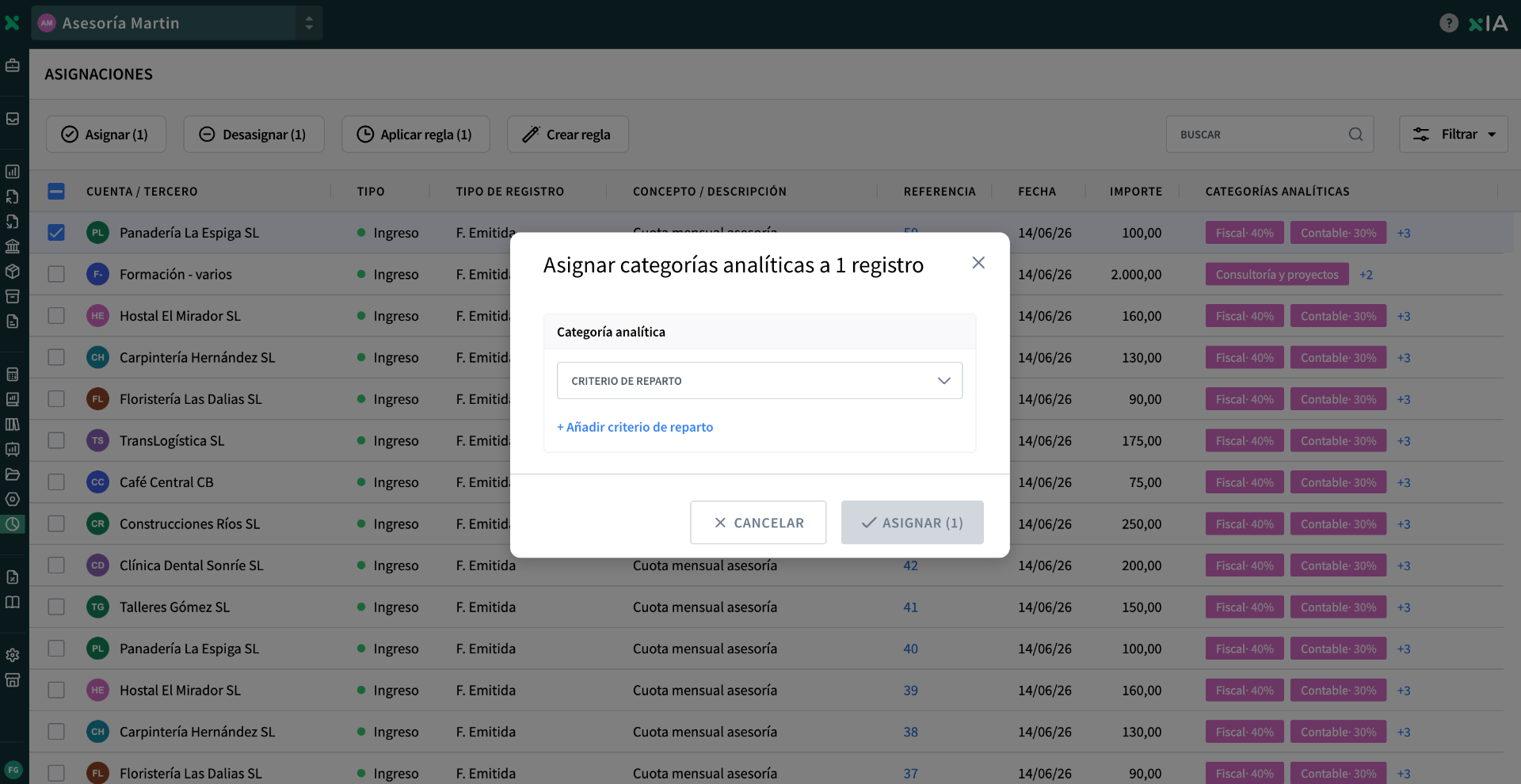Check the Construcciones Ríos SL row
The width and height of the screenshot is (1521, 784).
(x=56, y=523)
